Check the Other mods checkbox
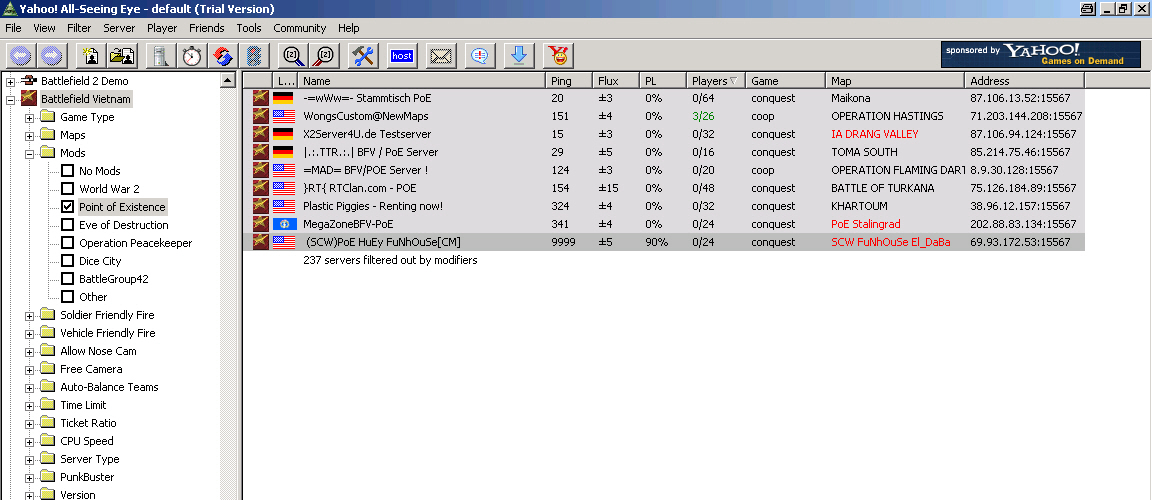Image resolution: width=1152 pixels, height=500 pixels. 68,297
